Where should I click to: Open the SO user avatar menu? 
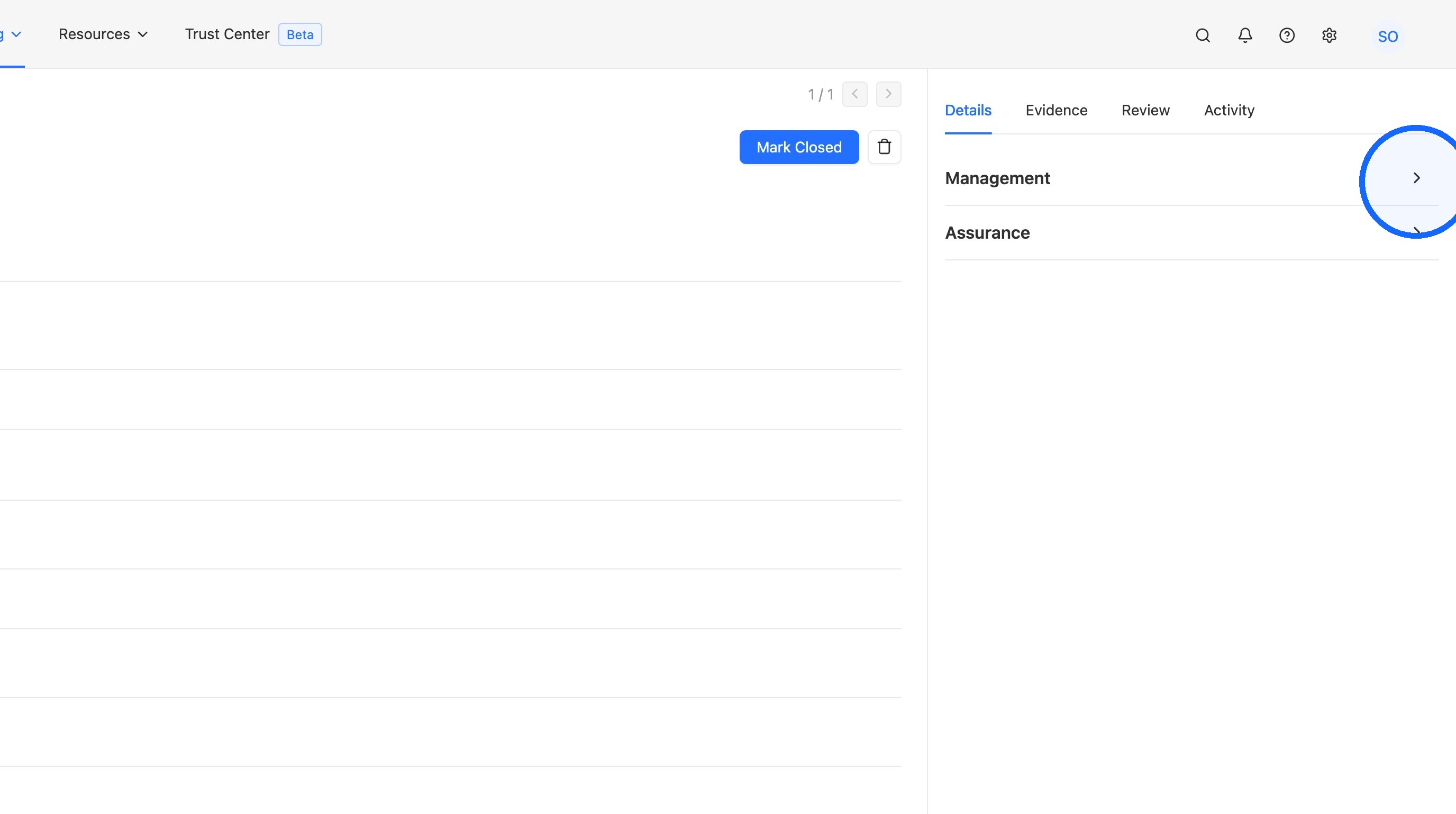(x=1388, y=36)
